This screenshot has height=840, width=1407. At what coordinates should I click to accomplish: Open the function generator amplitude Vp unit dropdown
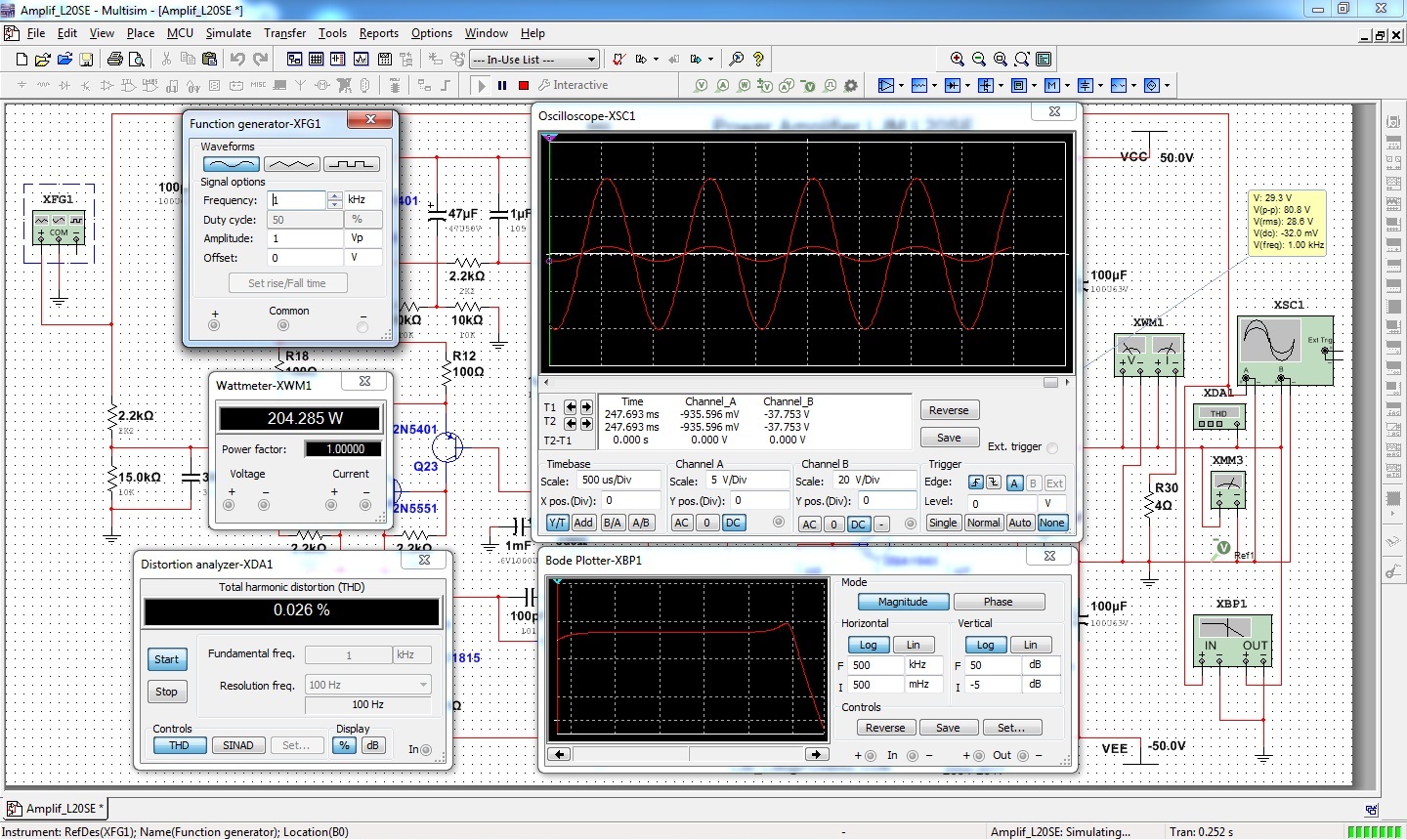[x=365, y=238]
